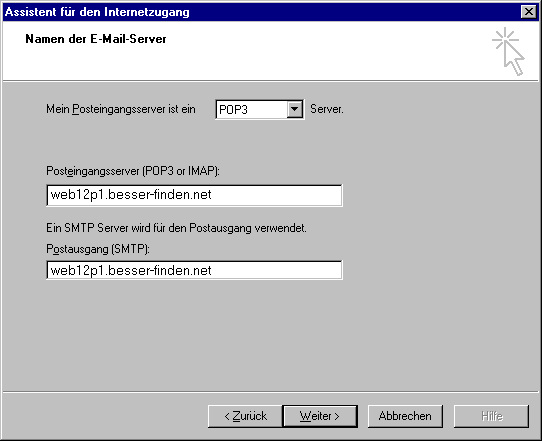Click the 'Mein Posteingangsserver ist ein' label
Viewport: 542px width, 441px height.
[121, 109]
